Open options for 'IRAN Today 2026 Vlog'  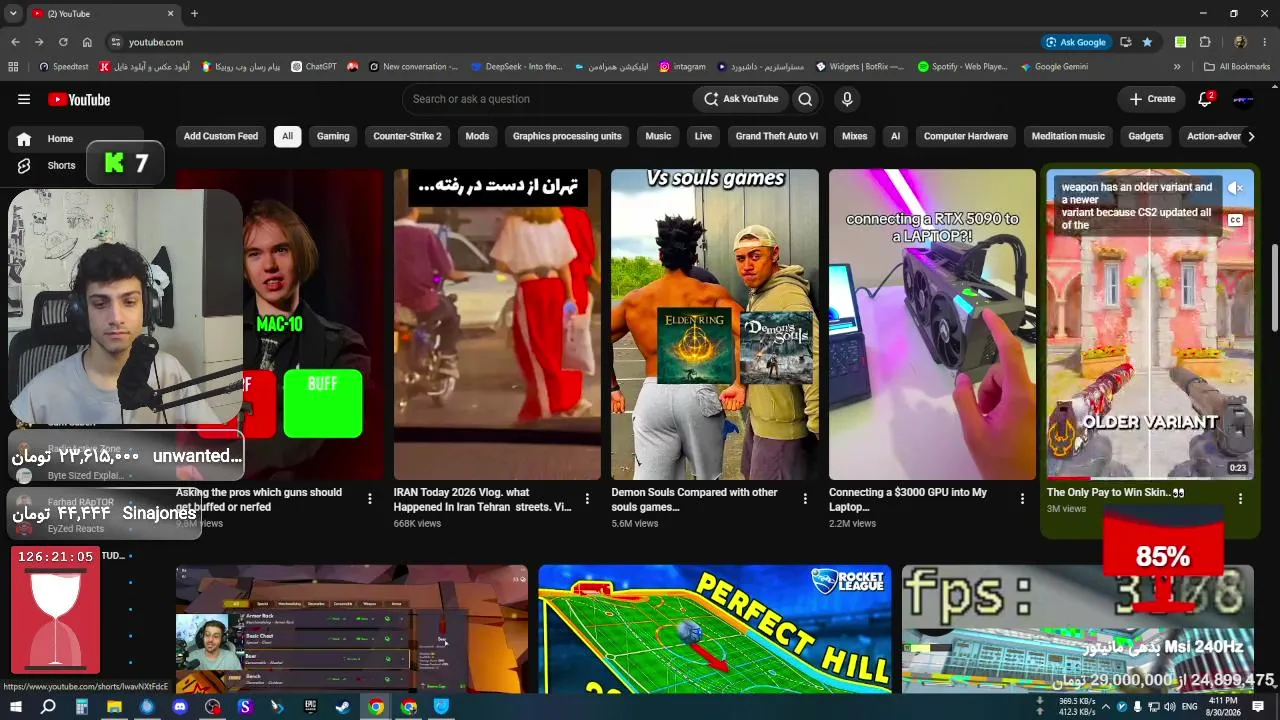coord(587,499)
